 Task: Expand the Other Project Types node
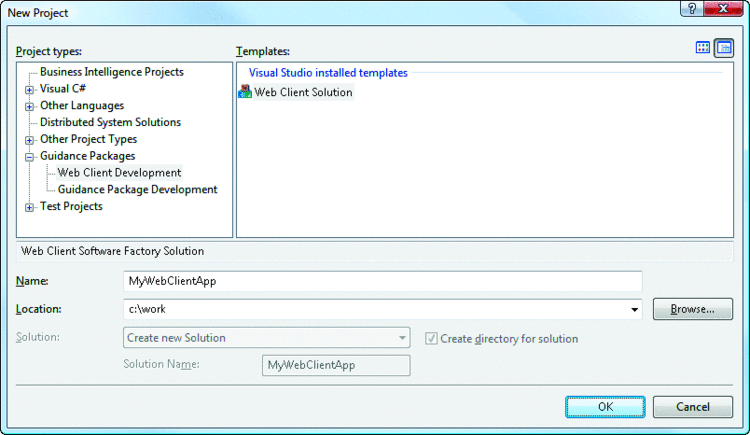coord(30,140)
